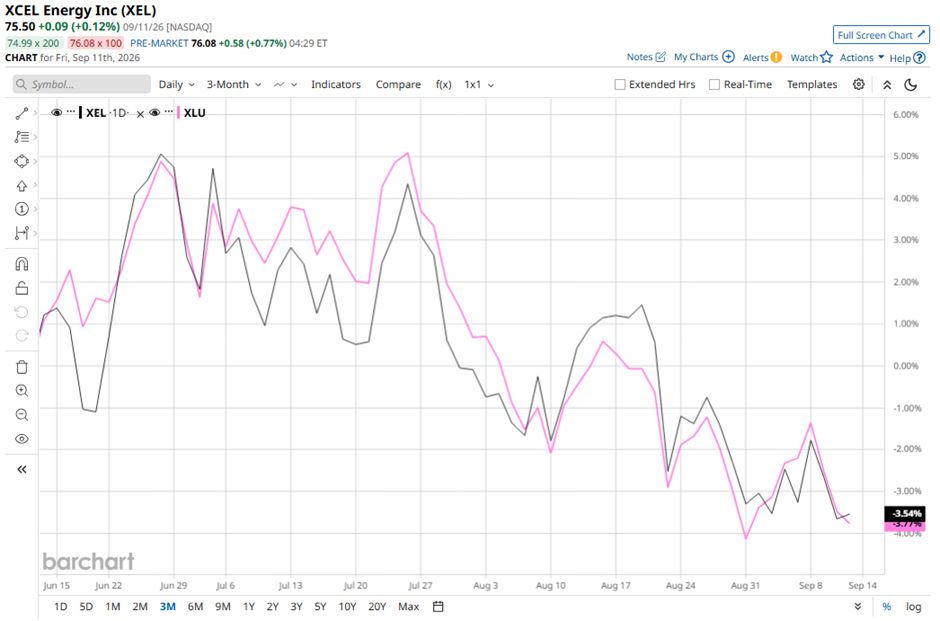Open Templates link
The height and width of the screenshot is (621, 940).
812,85
